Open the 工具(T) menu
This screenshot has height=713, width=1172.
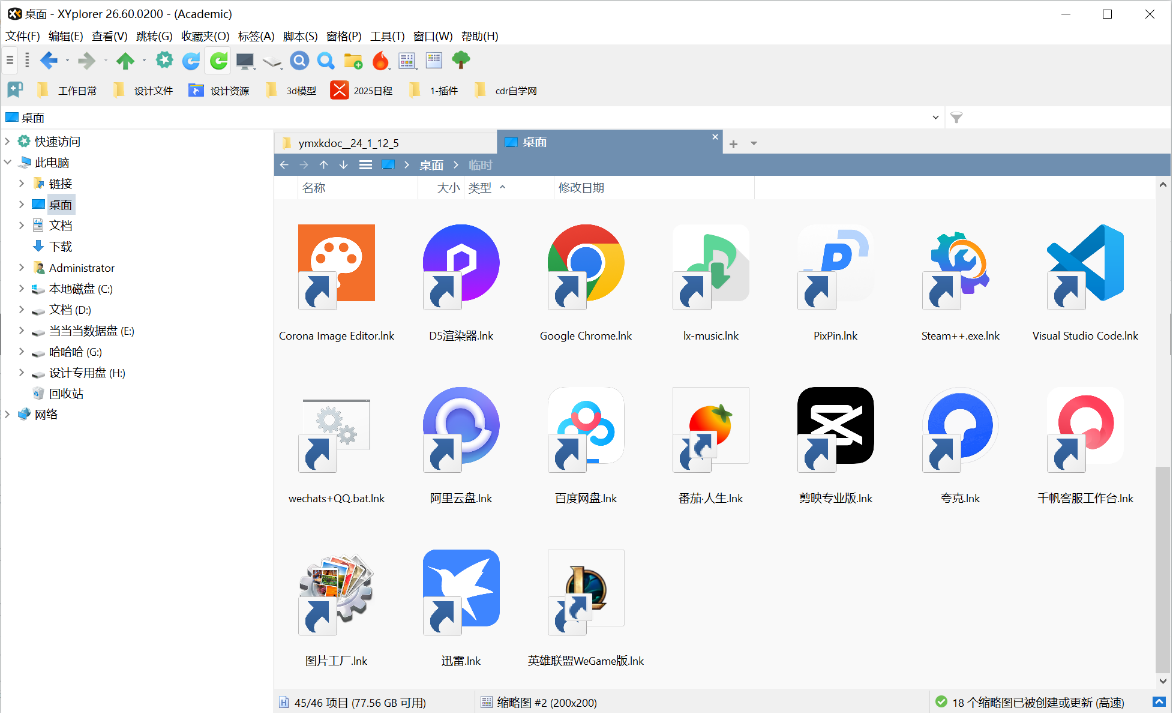click(x=387, y=36)
